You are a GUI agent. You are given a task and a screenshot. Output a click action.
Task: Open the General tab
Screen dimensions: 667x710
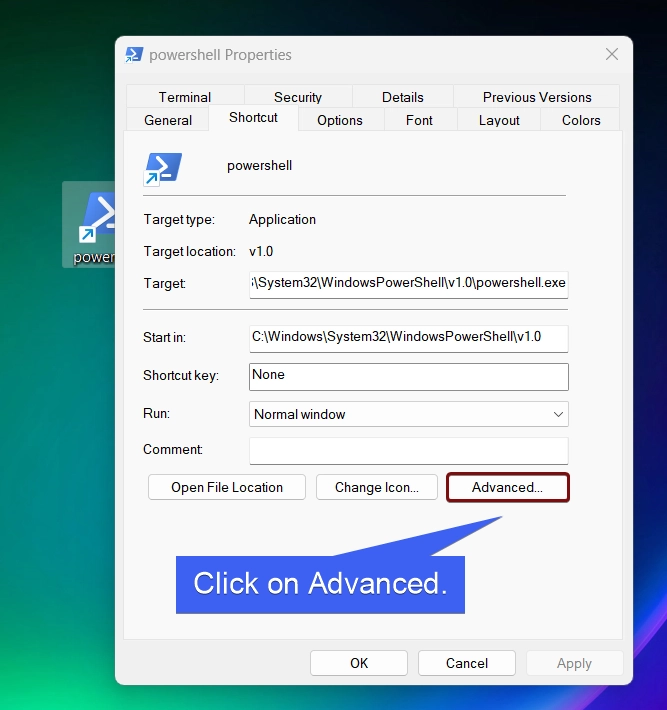tap(168, 120)
